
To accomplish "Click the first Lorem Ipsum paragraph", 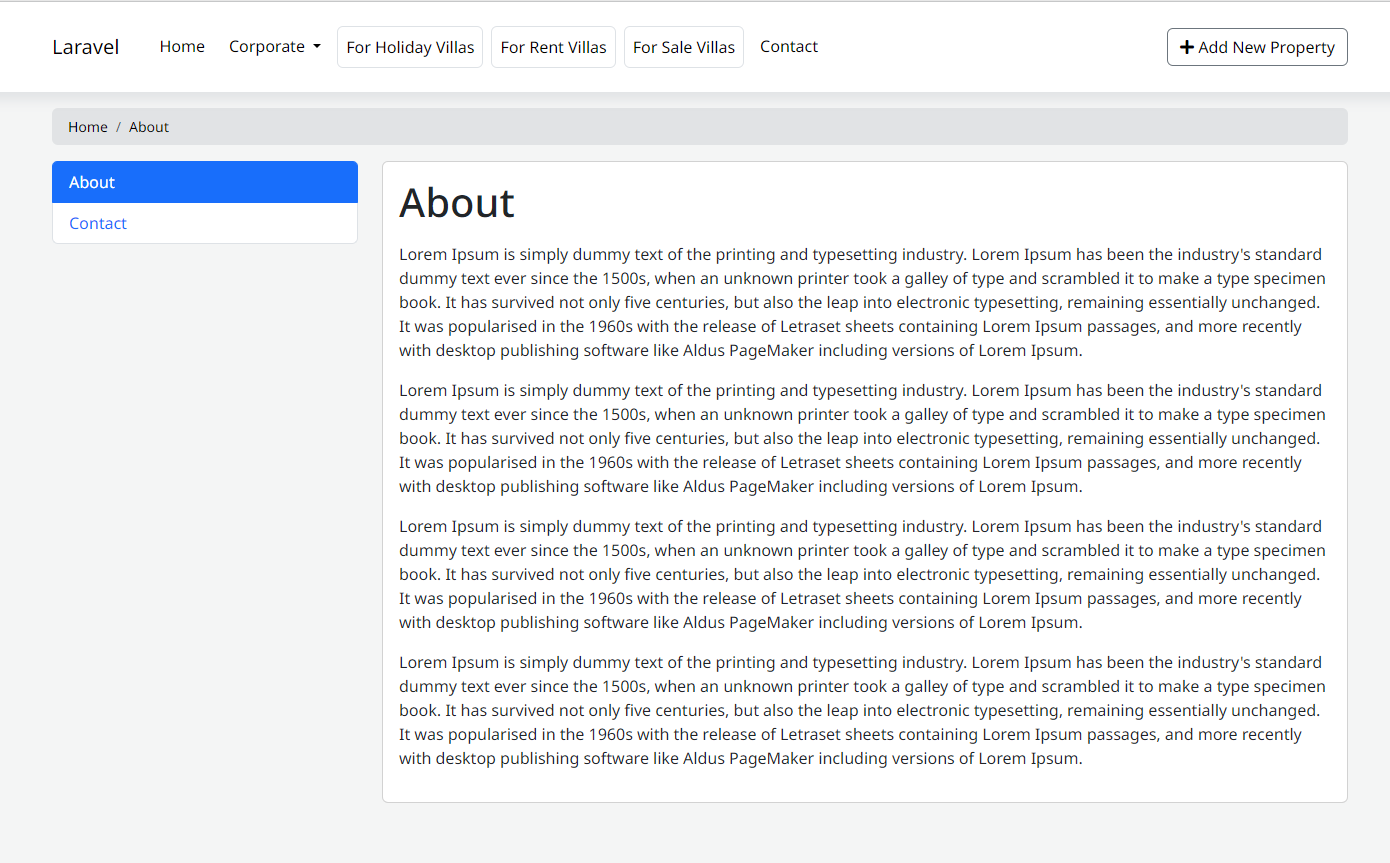I will pos(865,302).
